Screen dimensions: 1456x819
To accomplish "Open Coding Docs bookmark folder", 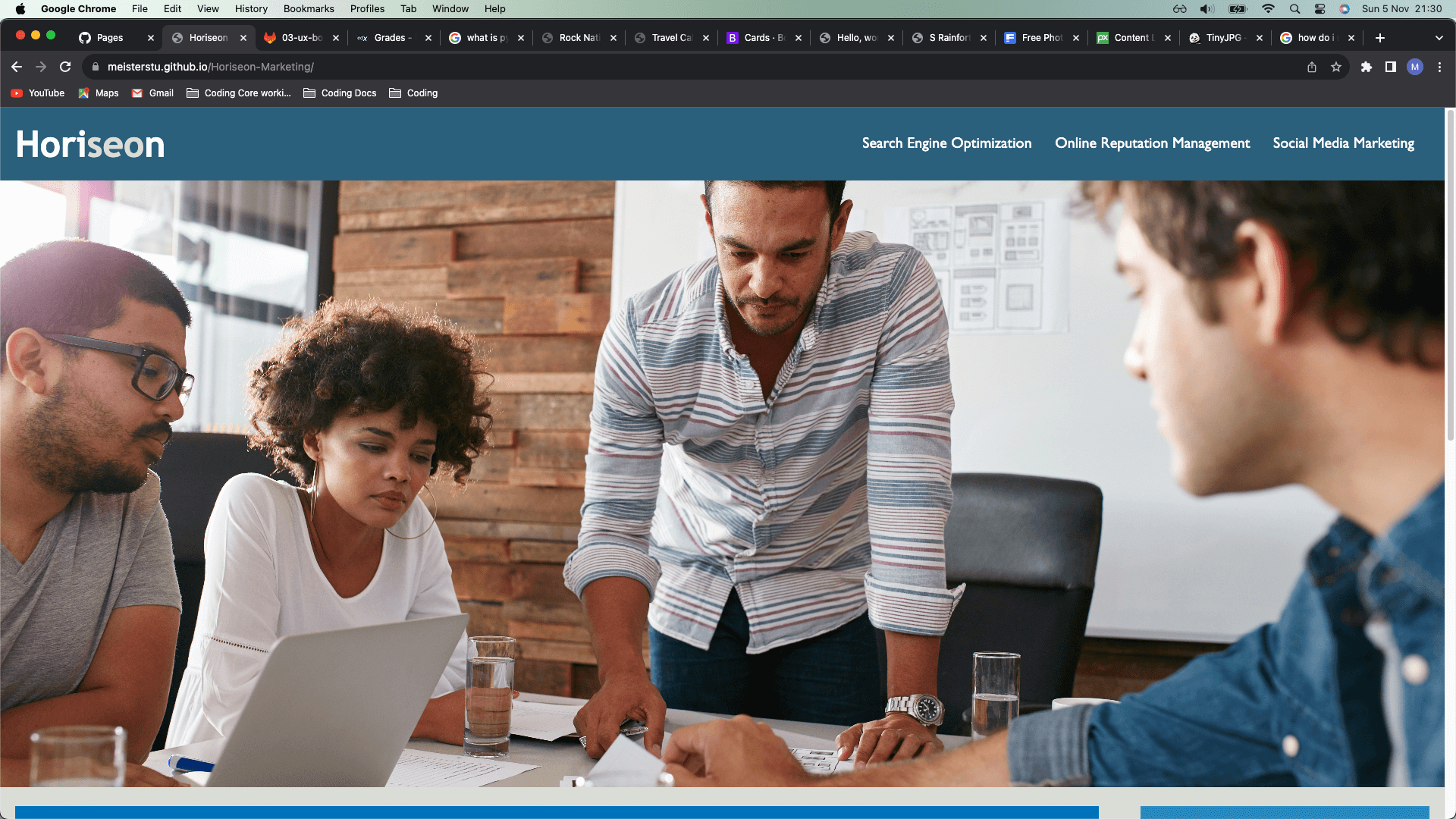I will [340, 93].
